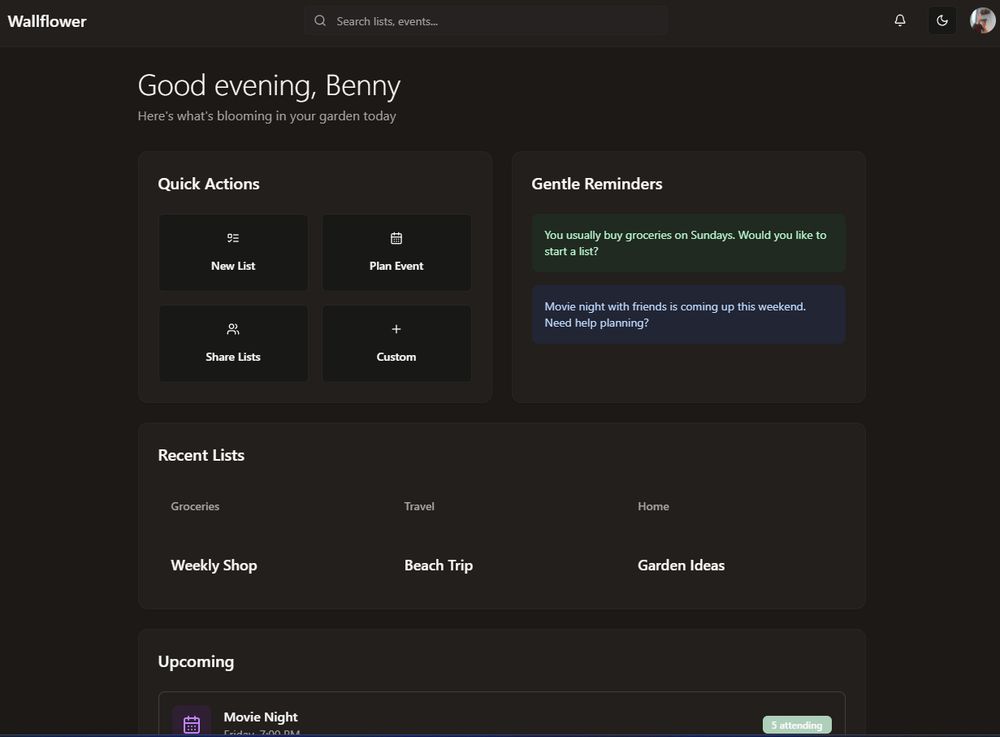Focus the Search lists, events field
The height and width of the screenshot is (737, 1000).
click(x=486, y=21)
